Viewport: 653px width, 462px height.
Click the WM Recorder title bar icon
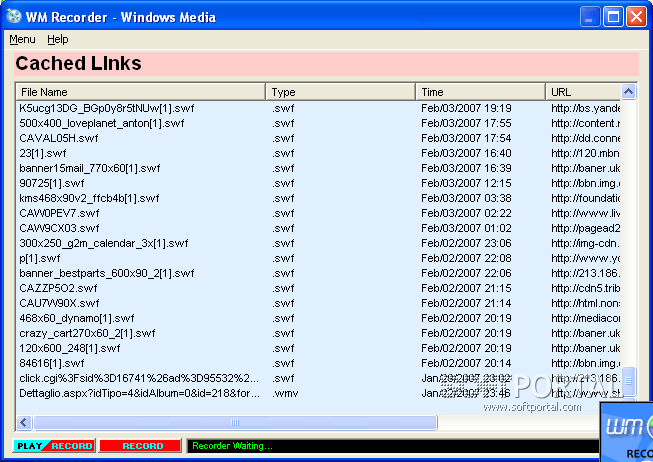click(14, 17)
